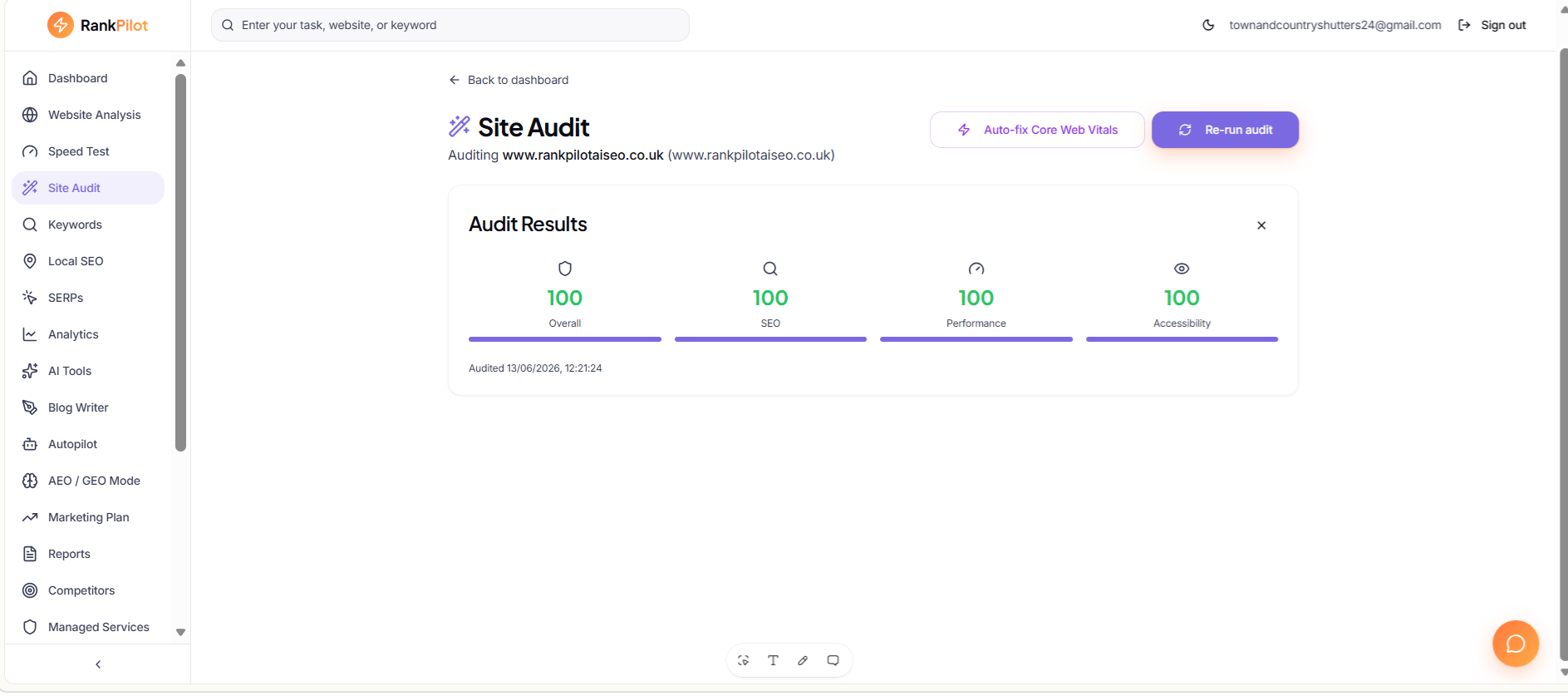This screenshot has width=1568, height=696.
Task: Click the Blog Writer pen icon
Action: (30, 407)
